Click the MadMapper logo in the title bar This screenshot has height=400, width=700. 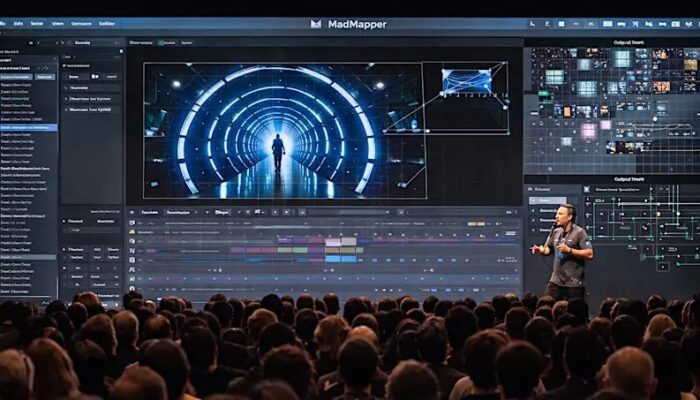click(x=316, y=24)
